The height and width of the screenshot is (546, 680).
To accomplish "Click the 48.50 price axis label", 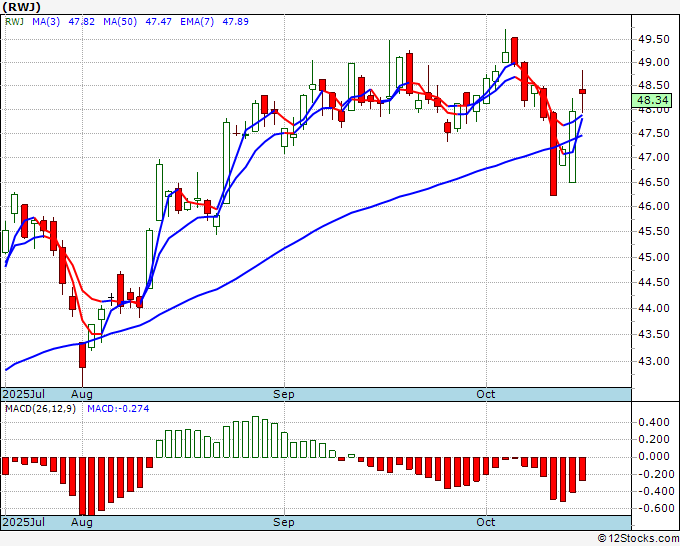I will click(x=654, y=85).
